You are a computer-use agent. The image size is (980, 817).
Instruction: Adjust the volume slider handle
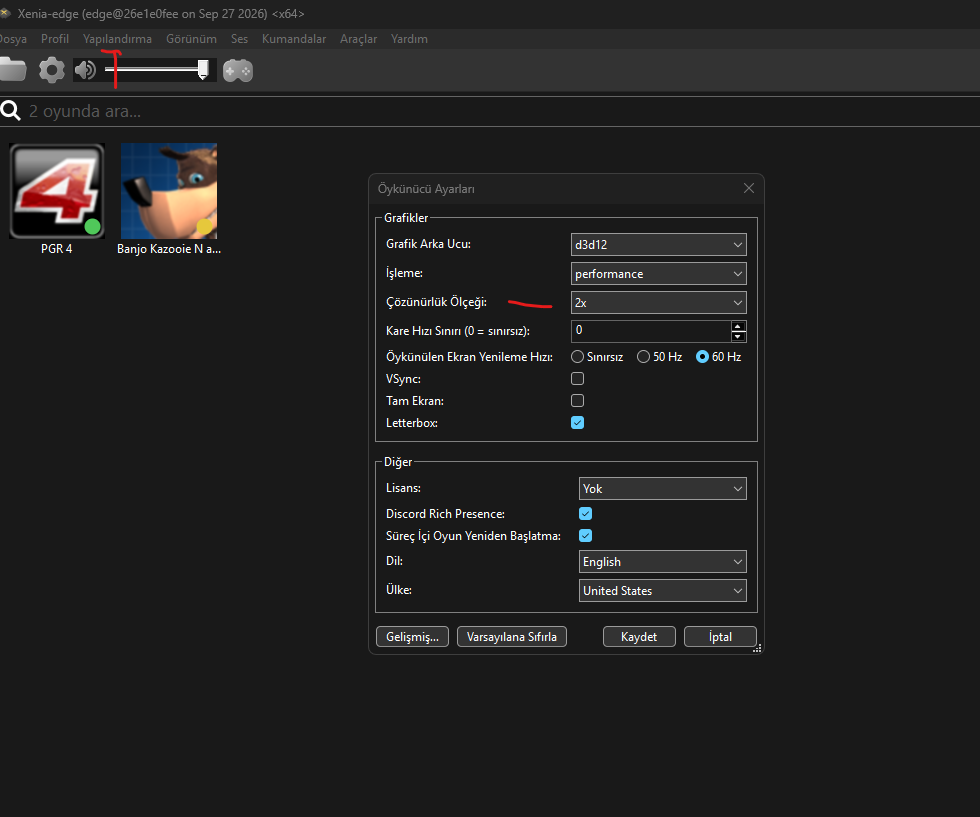(203, 69)
